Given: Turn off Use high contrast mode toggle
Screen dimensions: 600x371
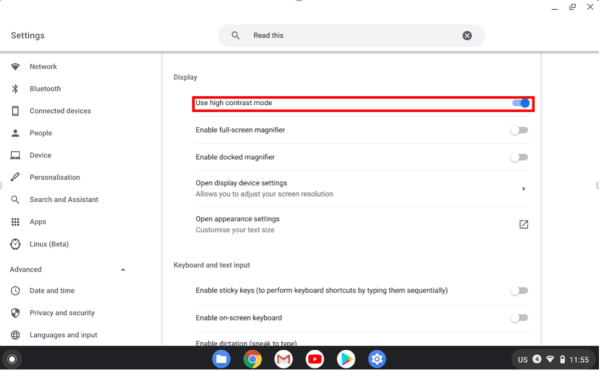Looking at the screenshot, I should click(x=521, y=103).
